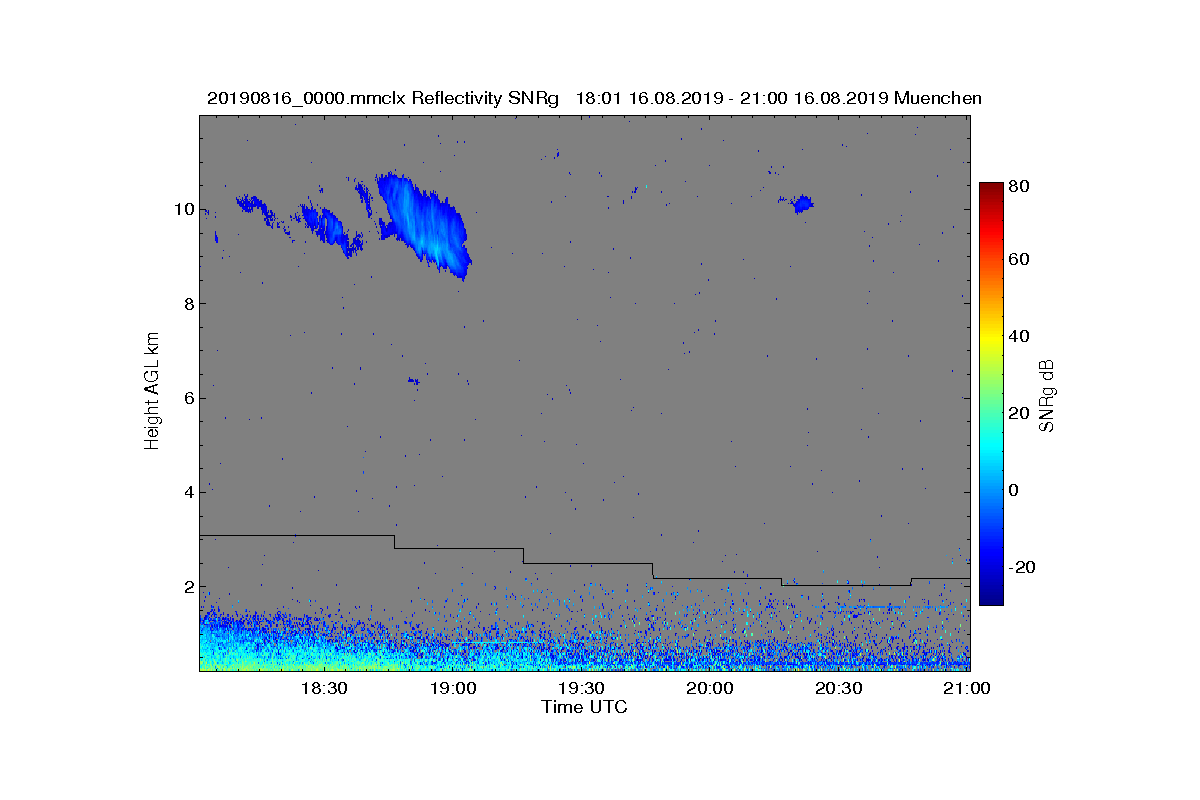
Task: Click the colorbar value 0
Action: tap(1015, 491)
